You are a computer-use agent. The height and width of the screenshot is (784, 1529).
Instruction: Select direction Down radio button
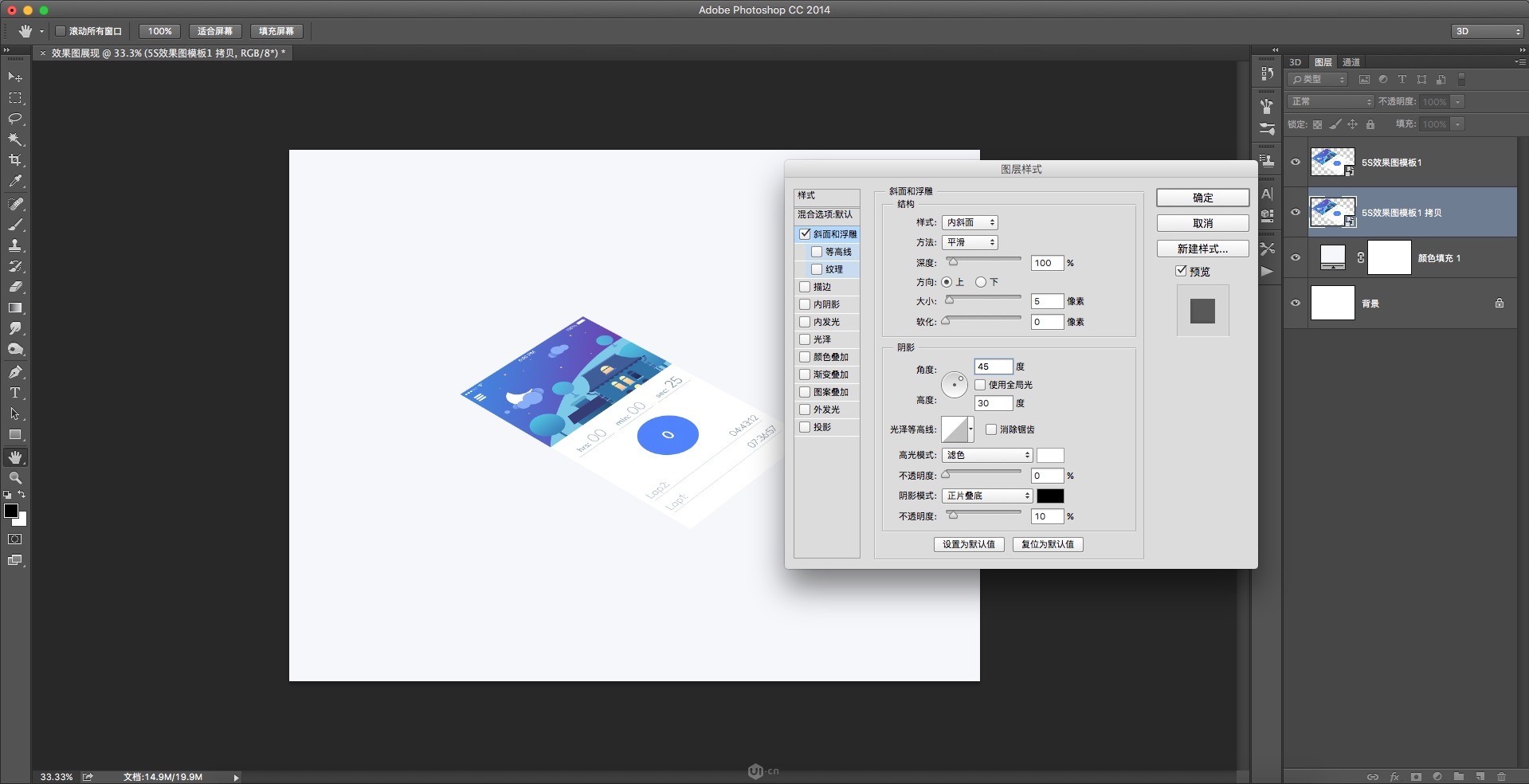point(981,282)
